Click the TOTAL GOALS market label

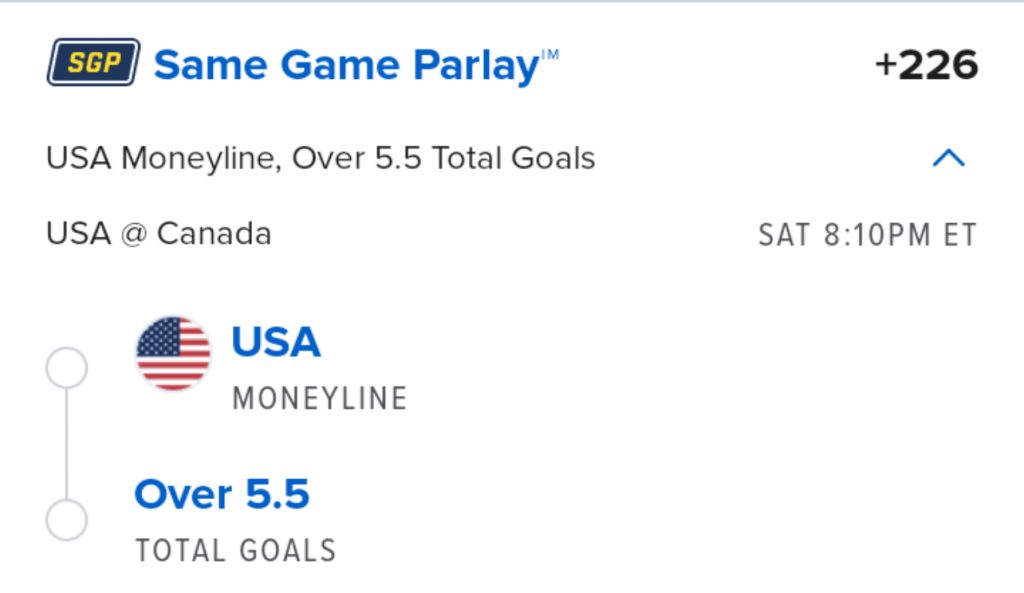236,550
